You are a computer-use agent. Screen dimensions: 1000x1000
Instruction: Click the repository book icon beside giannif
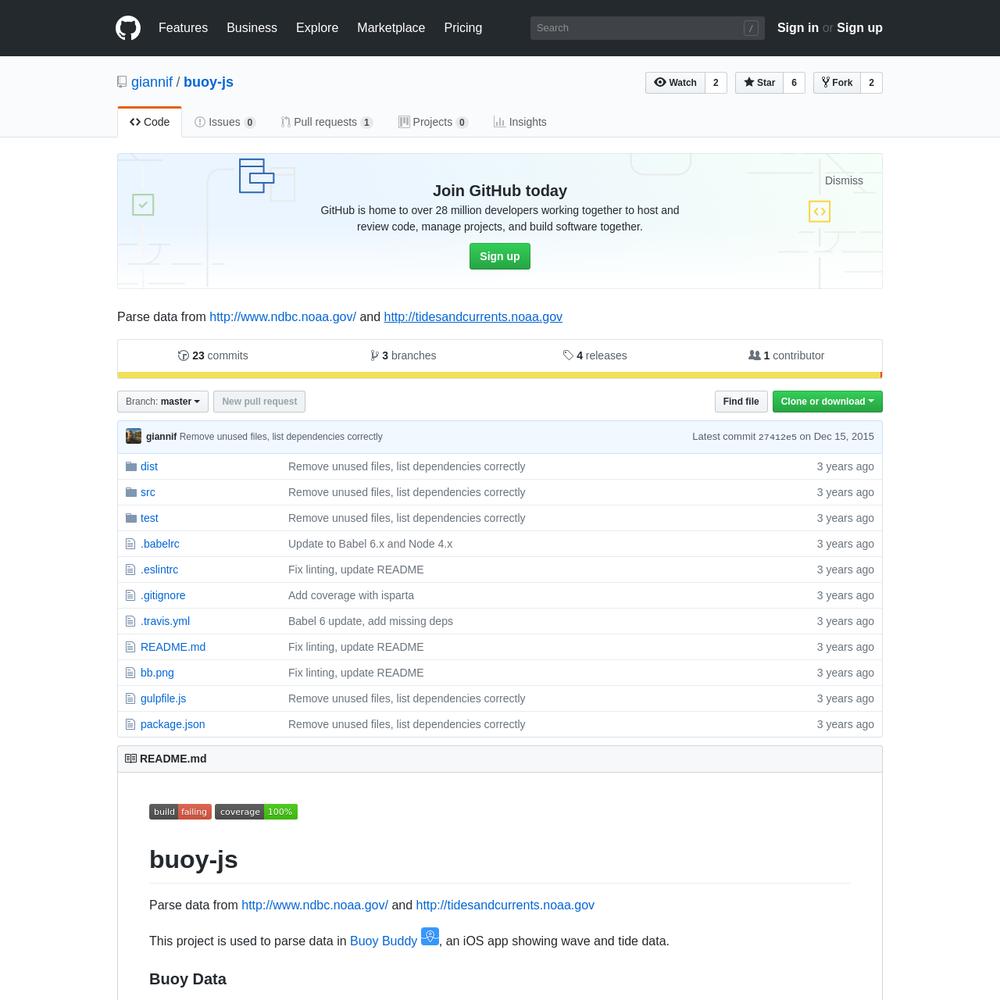(x=122, y=82)
